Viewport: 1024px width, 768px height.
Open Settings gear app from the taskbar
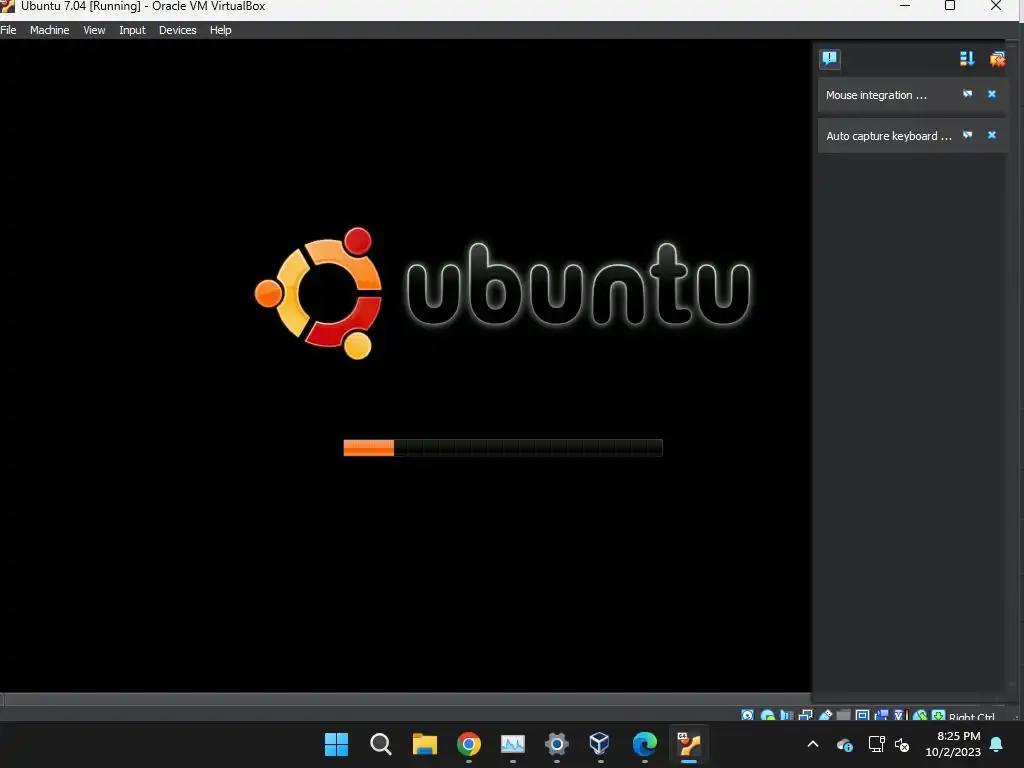556,744
